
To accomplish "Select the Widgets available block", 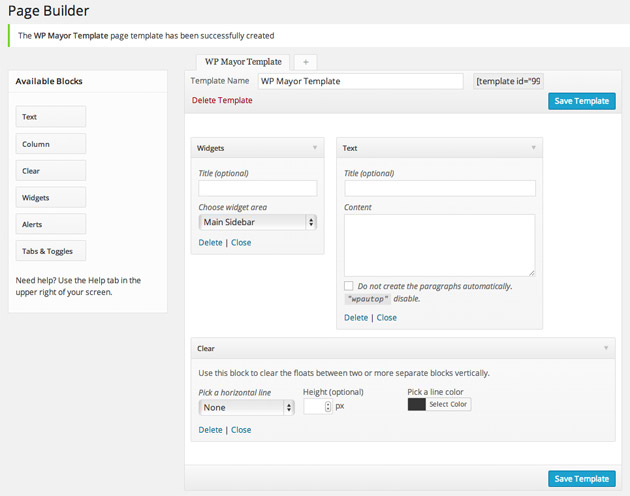I will [x=51, y=197].
